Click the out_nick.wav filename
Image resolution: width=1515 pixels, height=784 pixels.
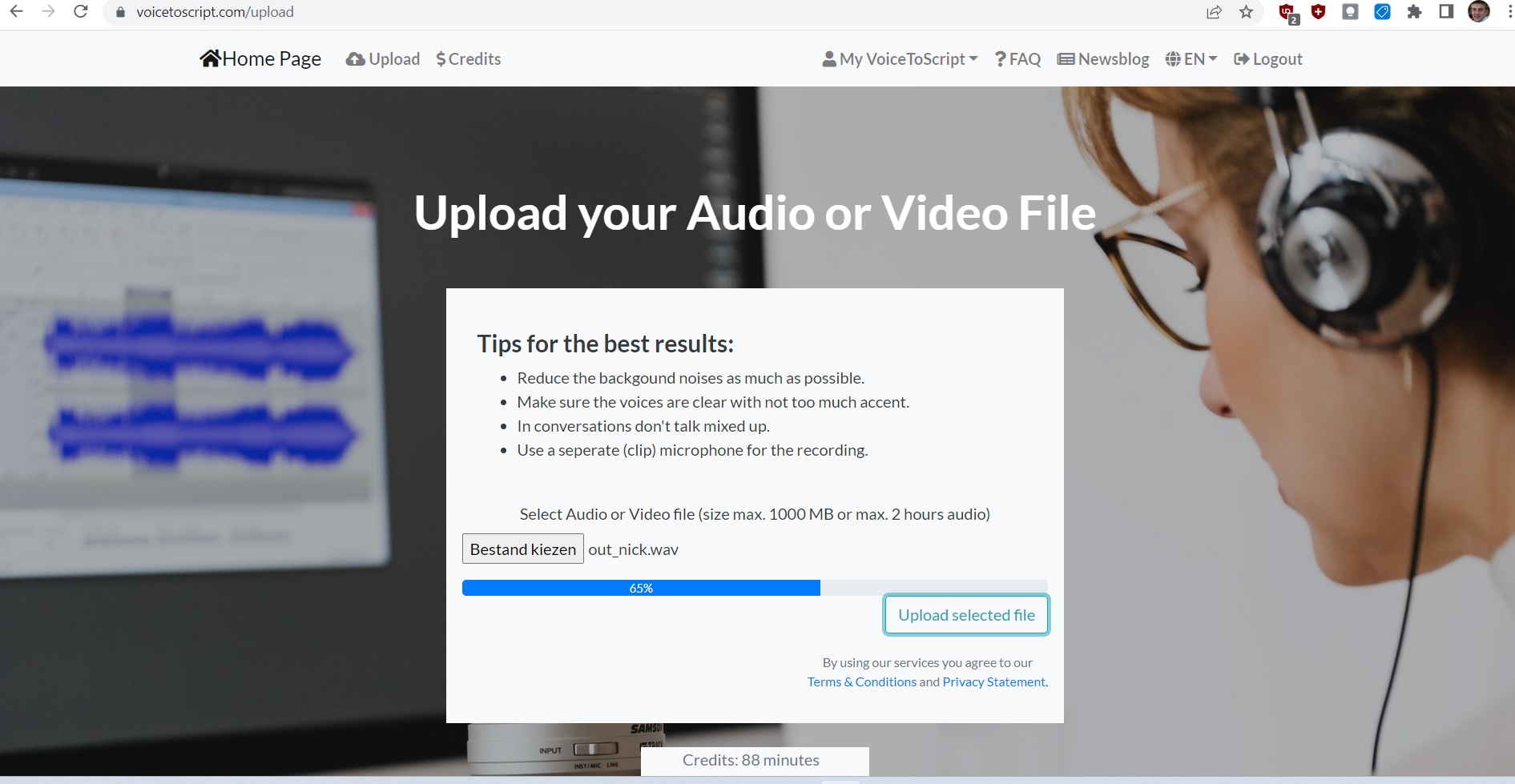point(633,549)
